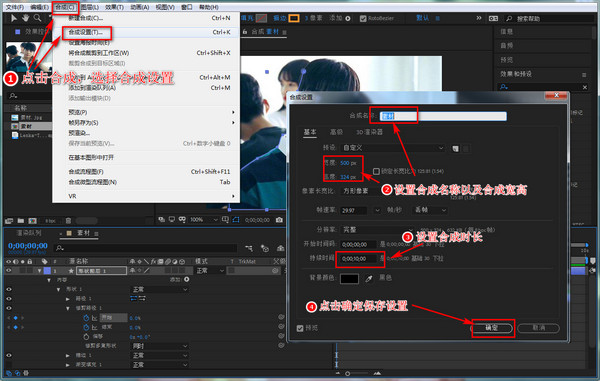600x381 pixels.
Task: Click the 确定 button
Action: tap(492, 328)
